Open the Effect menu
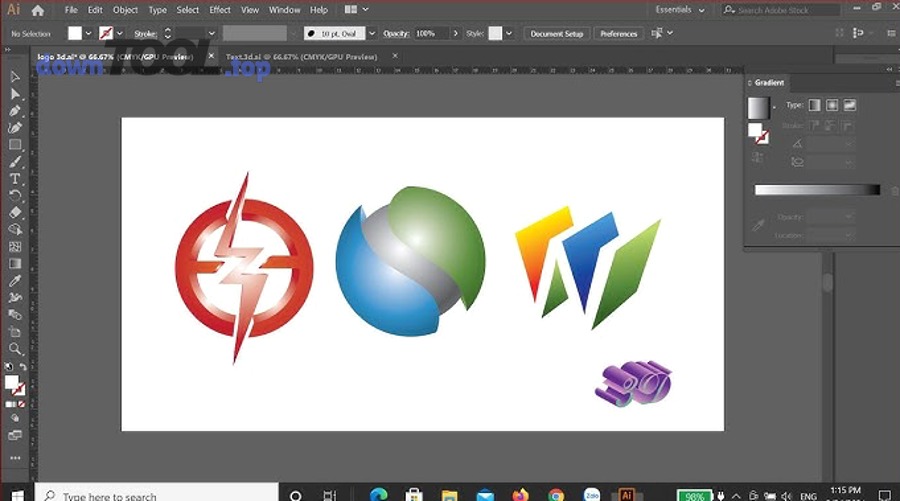The height and width of the screenshot is (501, 900). [220, 10]
